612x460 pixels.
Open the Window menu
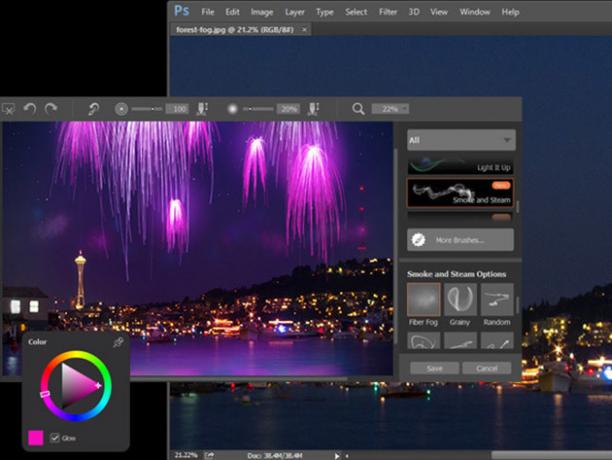click(475, 12)
